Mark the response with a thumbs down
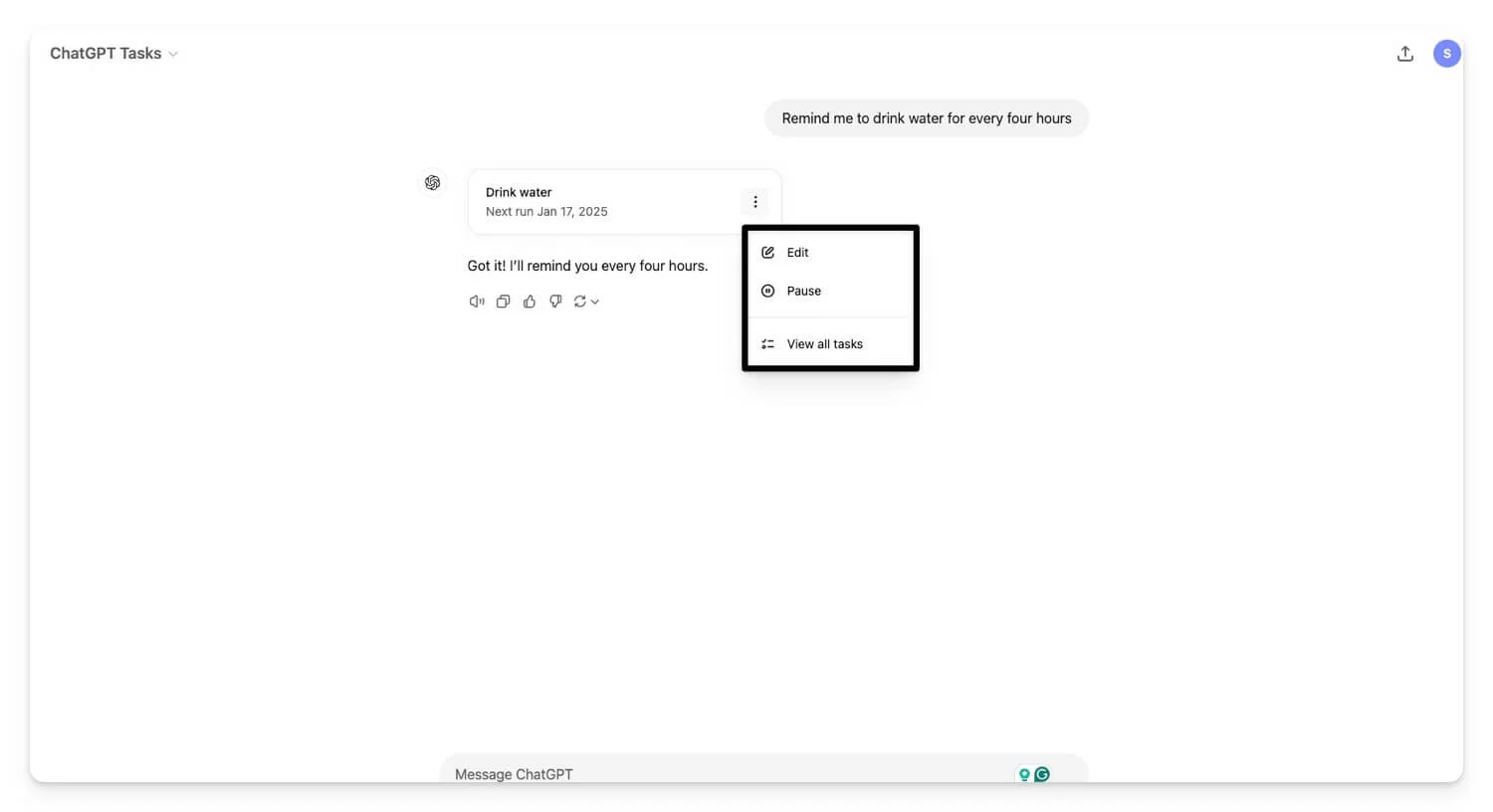The width and height of the screenshot is (1493, 812). pos(555,302)
